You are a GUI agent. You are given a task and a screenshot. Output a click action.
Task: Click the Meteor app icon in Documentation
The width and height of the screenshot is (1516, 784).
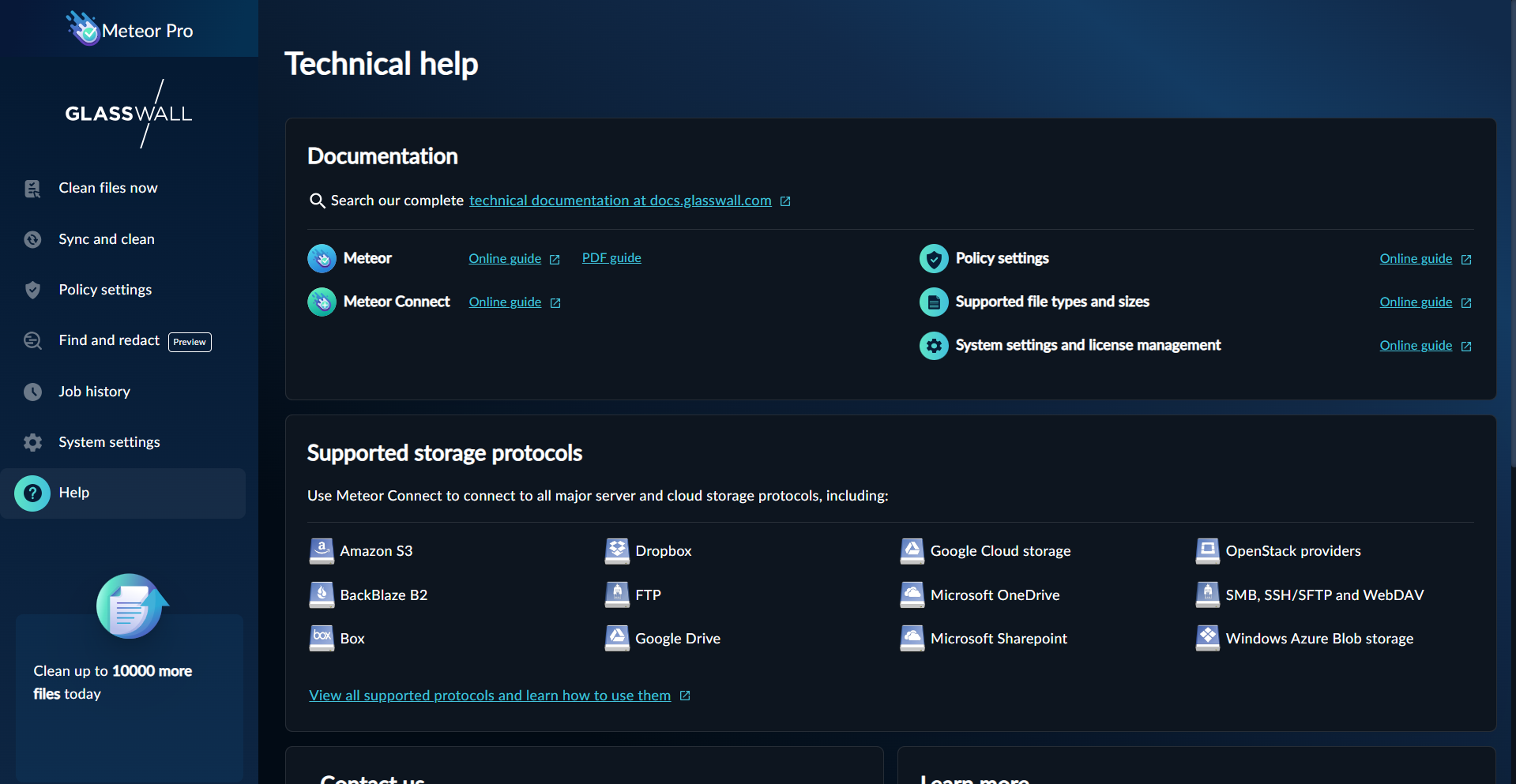[322, 258]
